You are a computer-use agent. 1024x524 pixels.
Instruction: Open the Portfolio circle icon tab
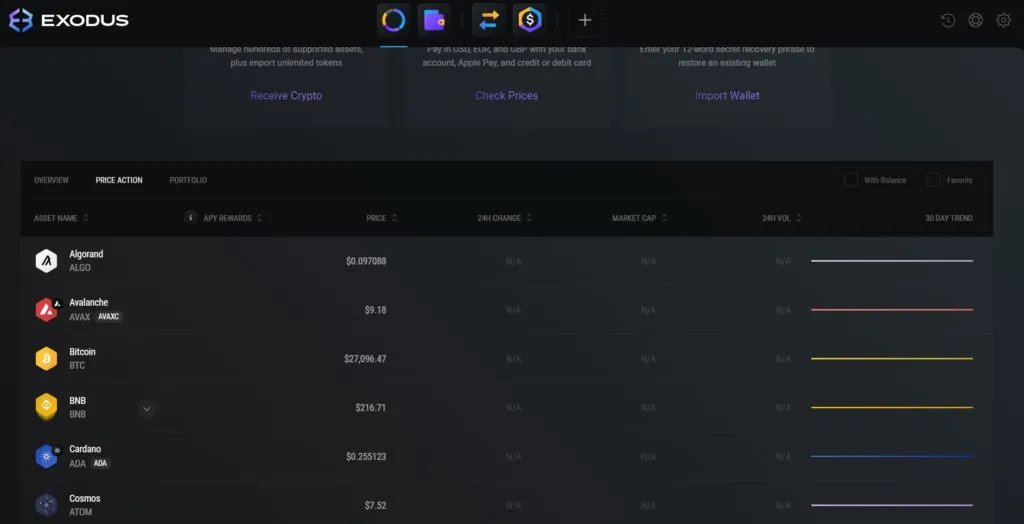click(x=393, y=20)
